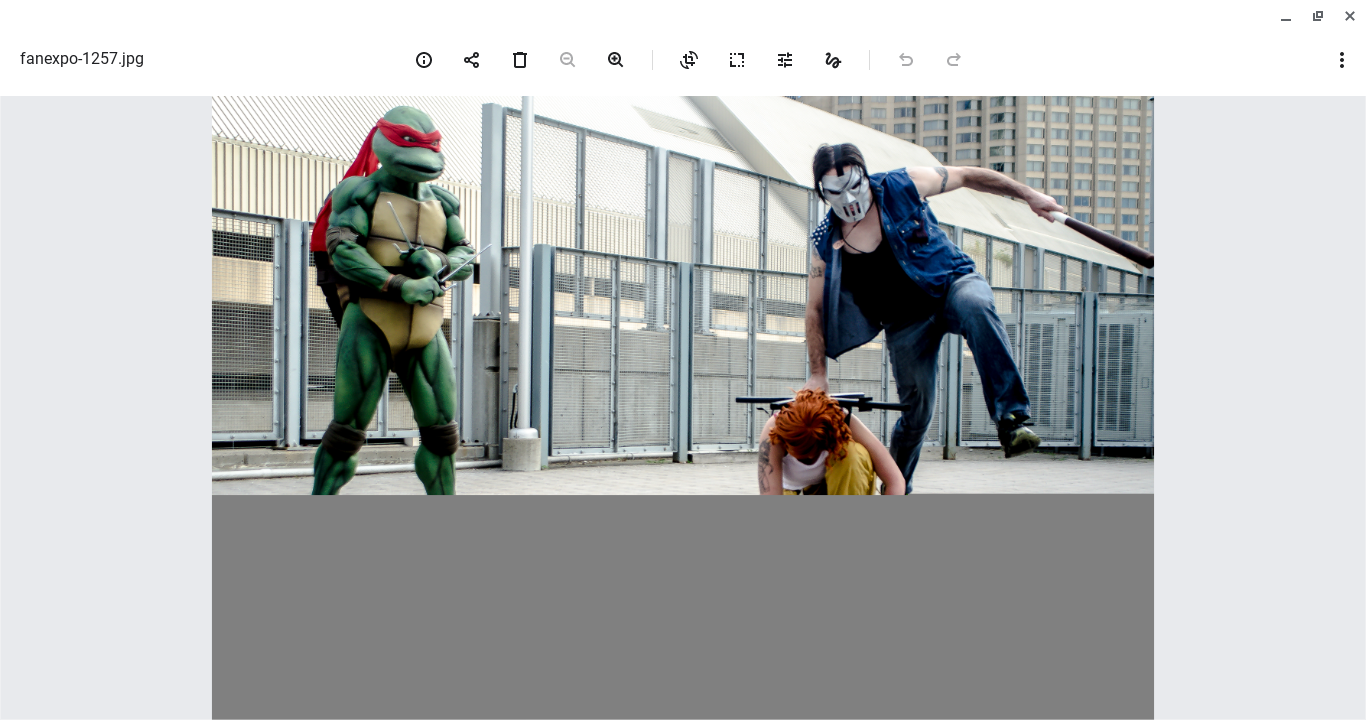Viewport: 1366px width, 720px height.
Task: Select the zoom out icon
Action: point(568,60)
